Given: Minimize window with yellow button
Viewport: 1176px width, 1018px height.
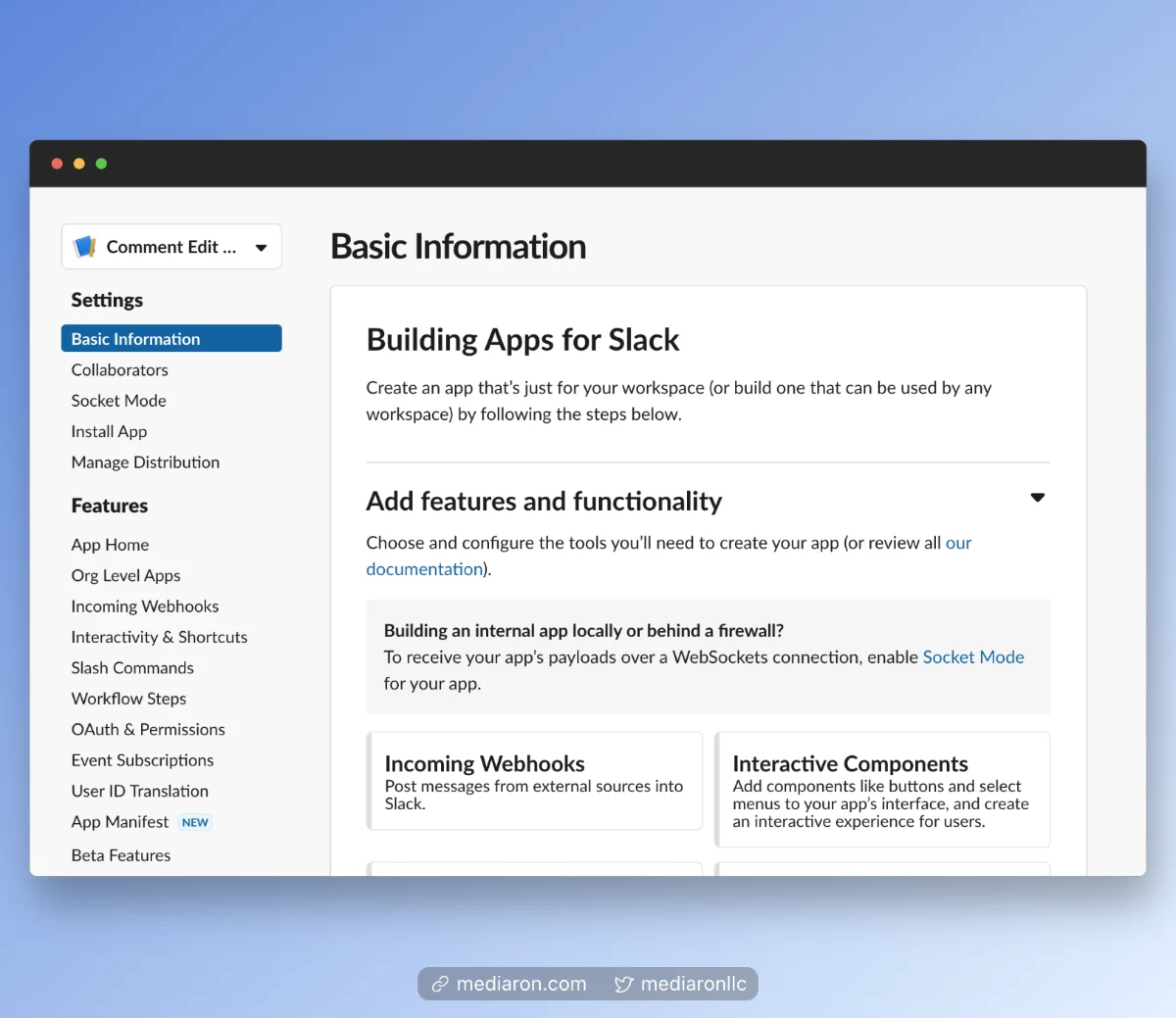Looking at the screenshot, I should (x=79, y=164).
